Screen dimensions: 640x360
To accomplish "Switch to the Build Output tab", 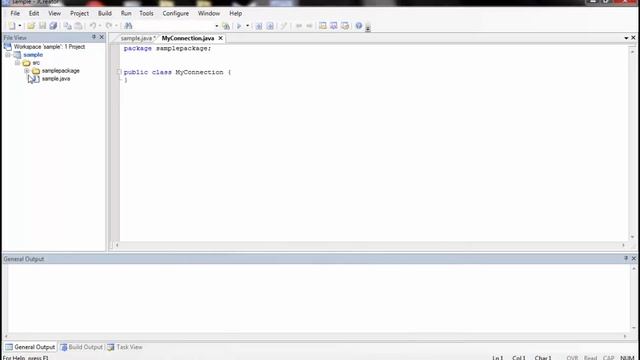I will [x=82, y=347].
